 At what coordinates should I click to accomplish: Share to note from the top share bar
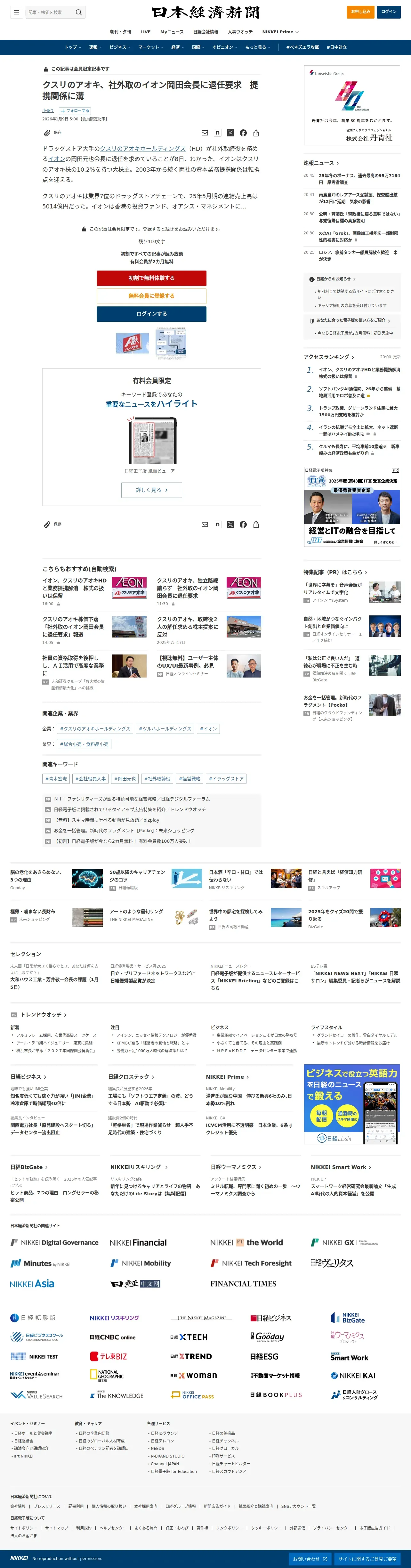tap(217, 133)
